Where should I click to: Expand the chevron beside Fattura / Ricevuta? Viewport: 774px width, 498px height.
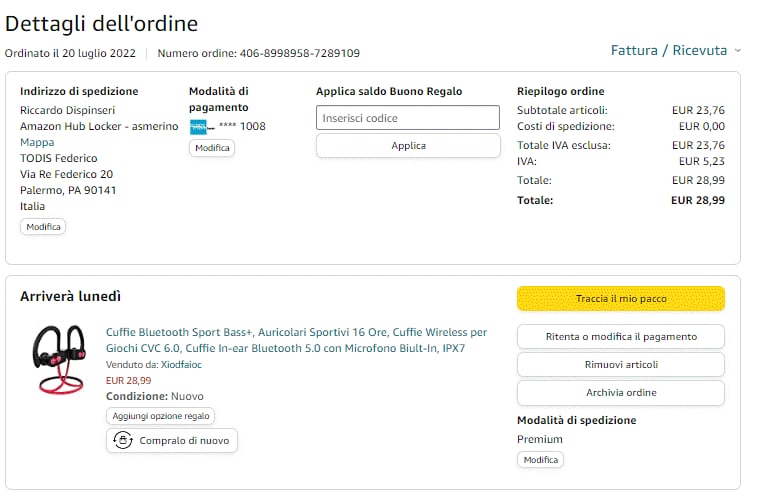point(738,50)
